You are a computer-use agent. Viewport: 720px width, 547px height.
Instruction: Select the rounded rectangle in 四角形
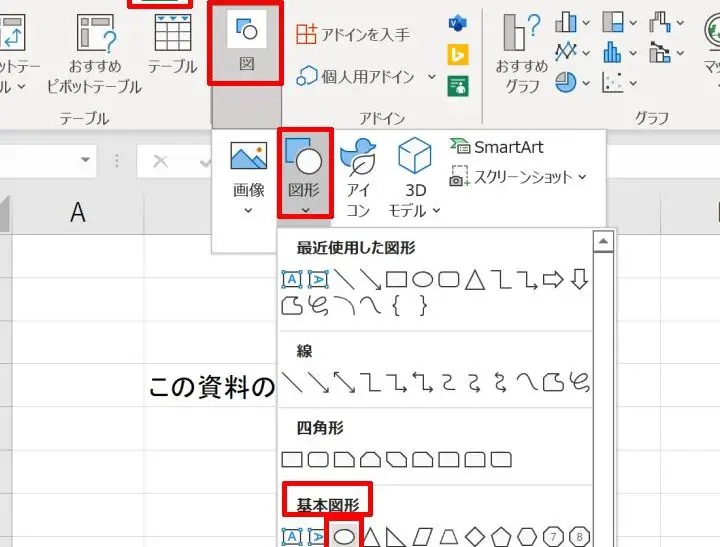tap(318, 459)
